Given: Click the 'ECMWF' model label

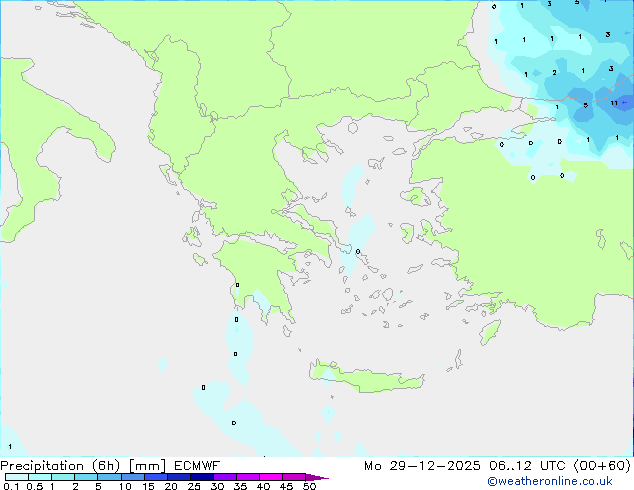Looking at the screenshot, I should coord(197,466).
